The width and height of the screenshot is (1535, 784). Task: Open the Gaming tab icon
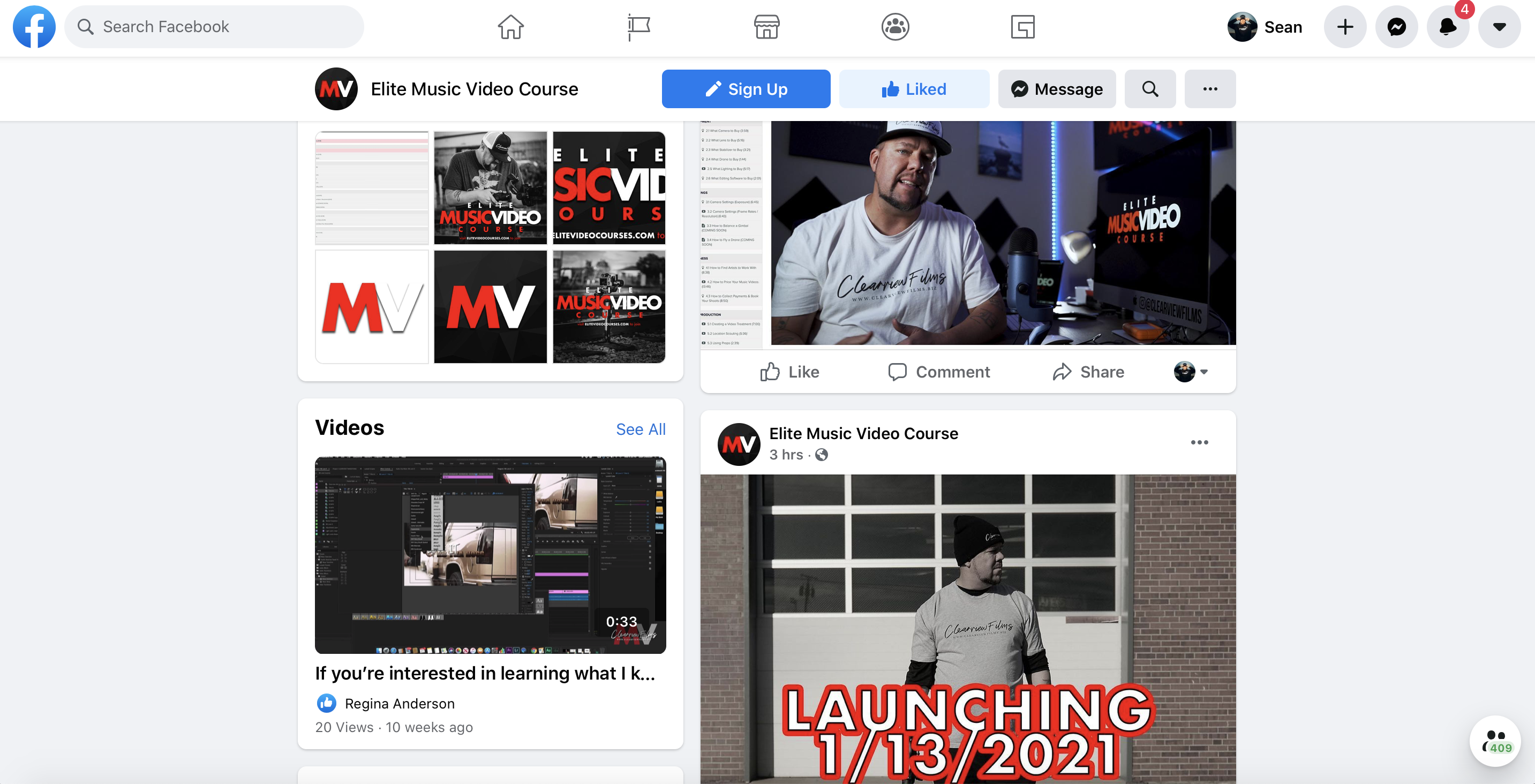click(1022, 27)
